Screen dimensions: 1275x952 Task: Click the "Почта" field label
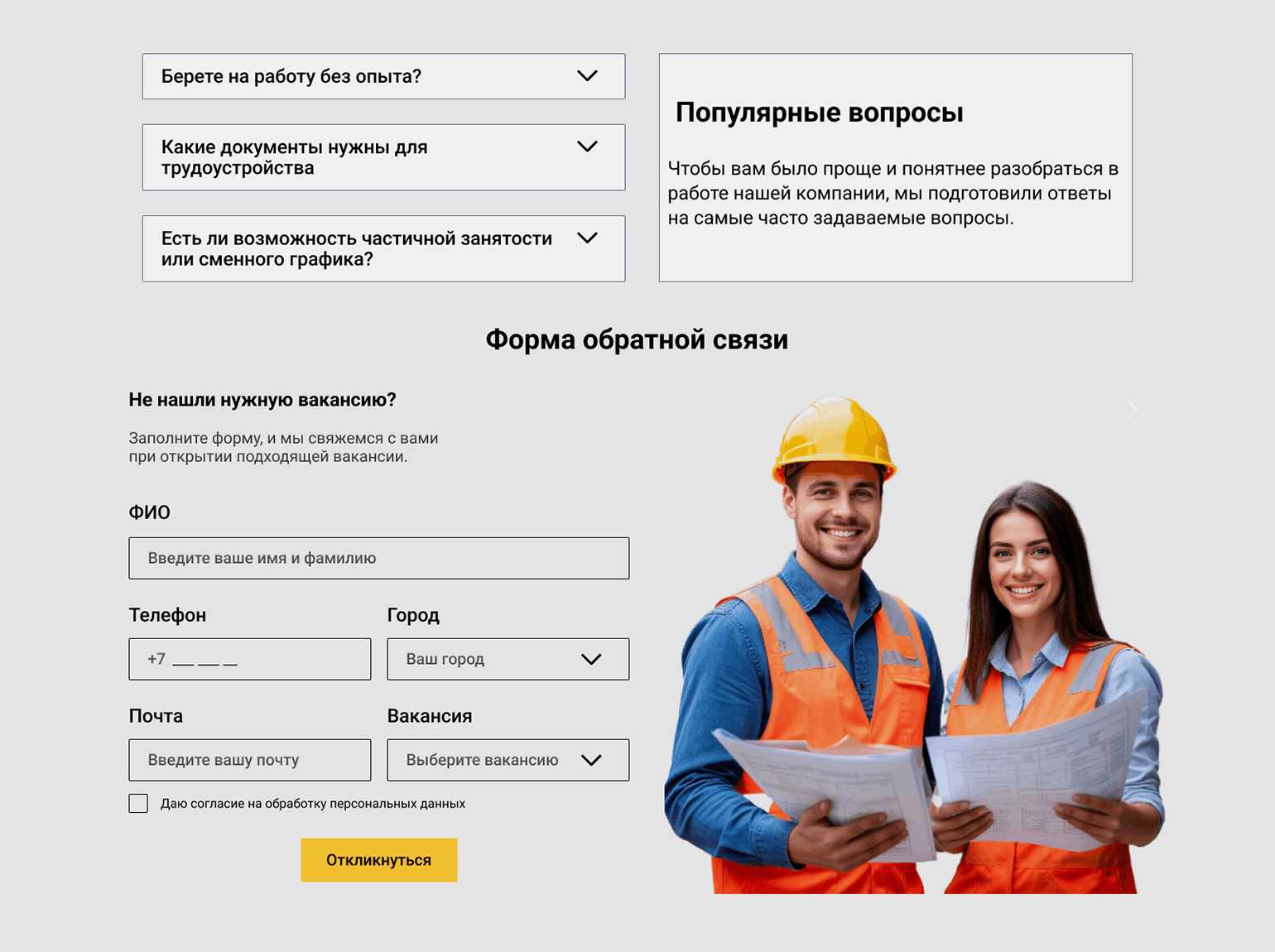pyautogui.click(x=156, y=716)
